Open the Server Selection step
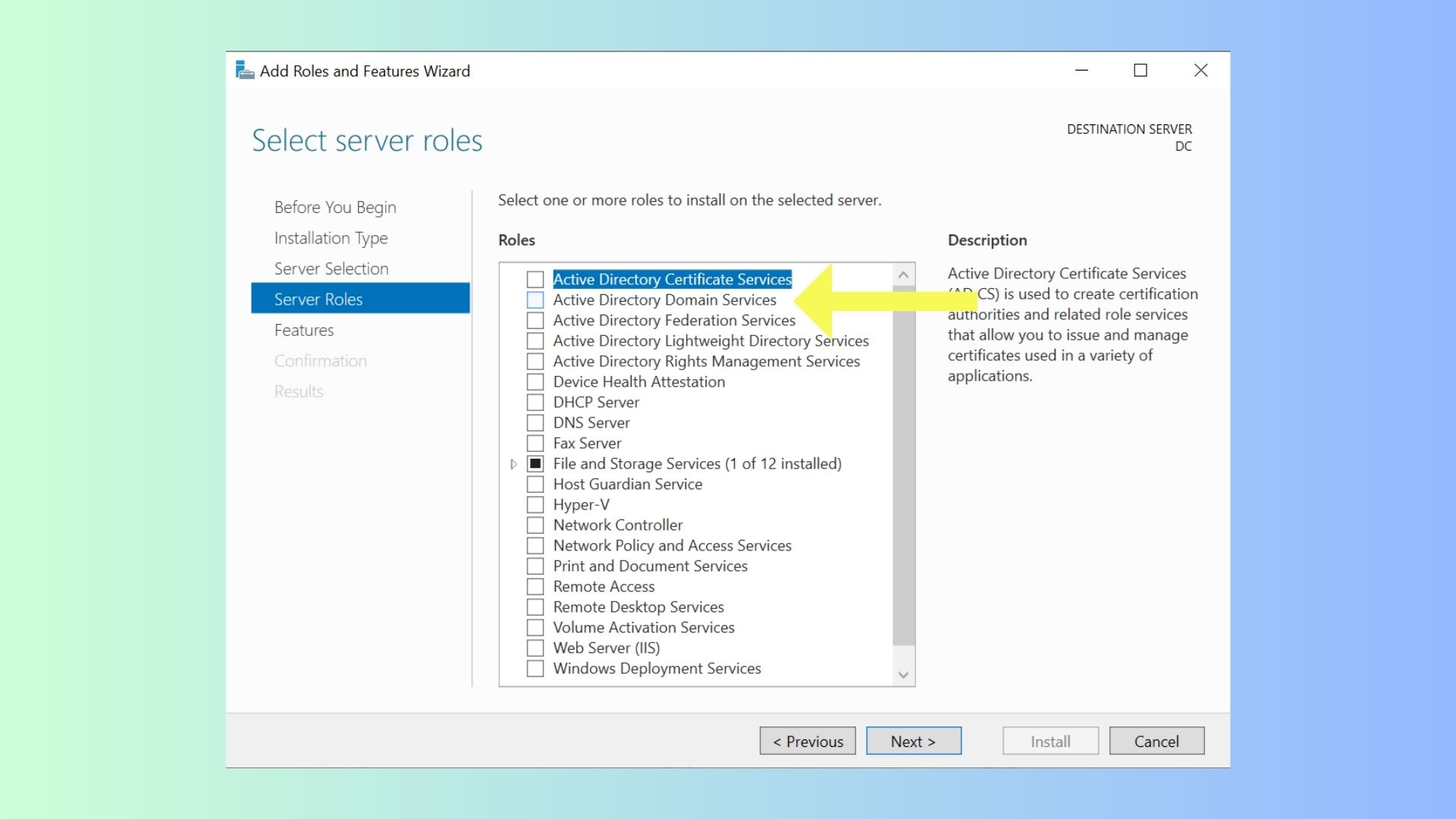 [x=331, y=268]
